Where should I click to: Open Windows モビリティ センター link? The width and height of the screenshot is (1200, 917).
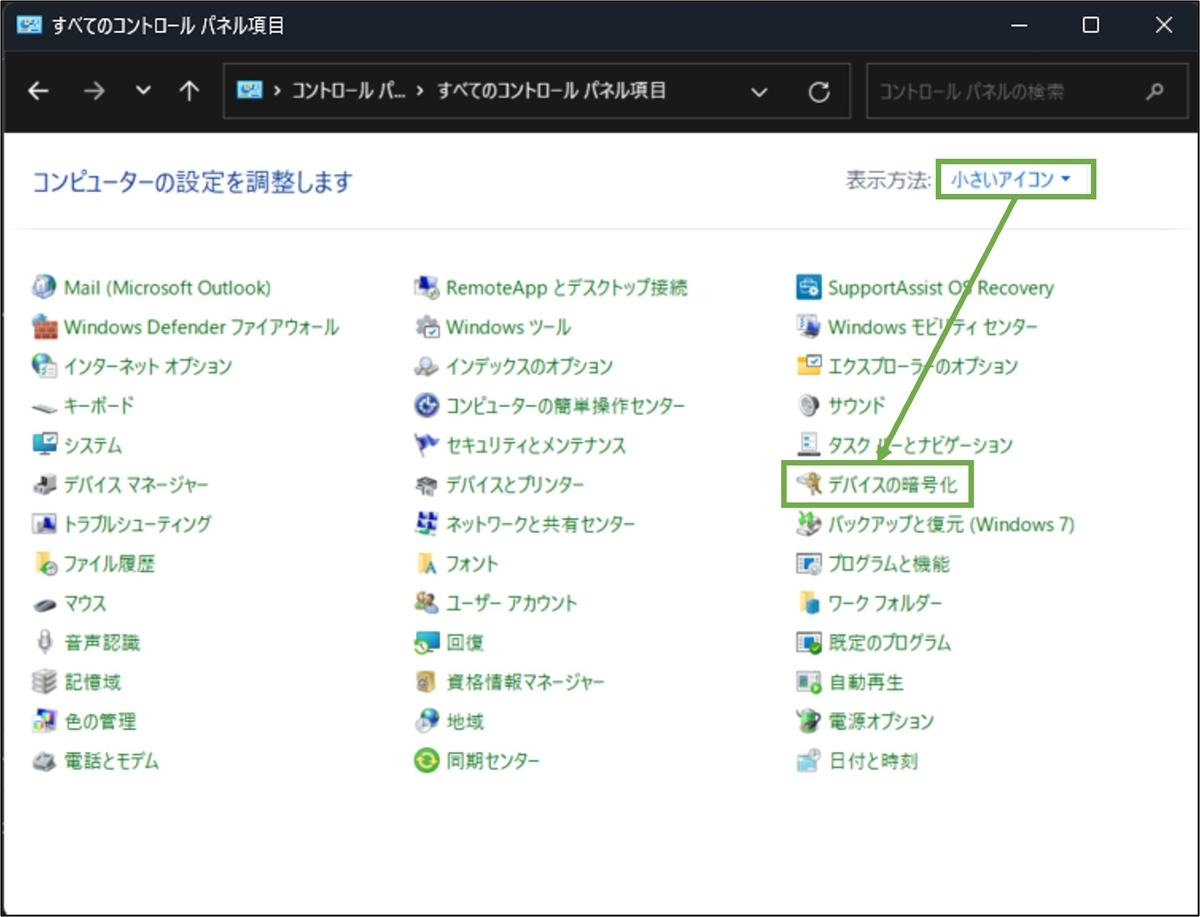(933, 327)
